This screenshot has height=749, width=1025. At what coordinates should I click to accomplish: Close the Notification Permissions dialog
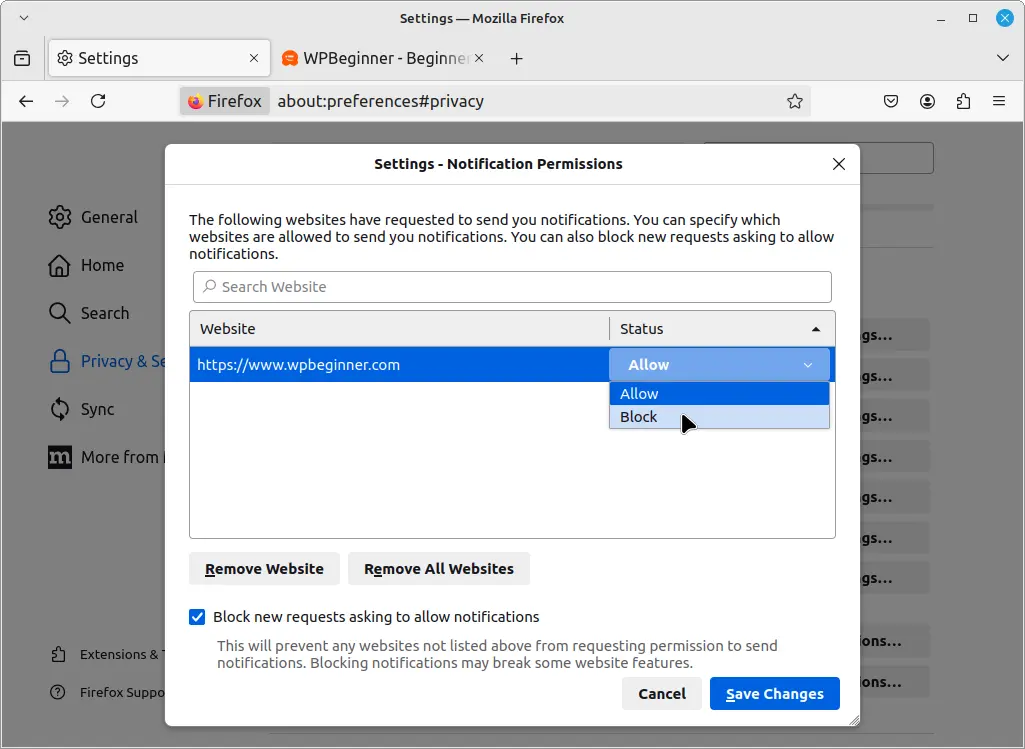click(839, 164)
